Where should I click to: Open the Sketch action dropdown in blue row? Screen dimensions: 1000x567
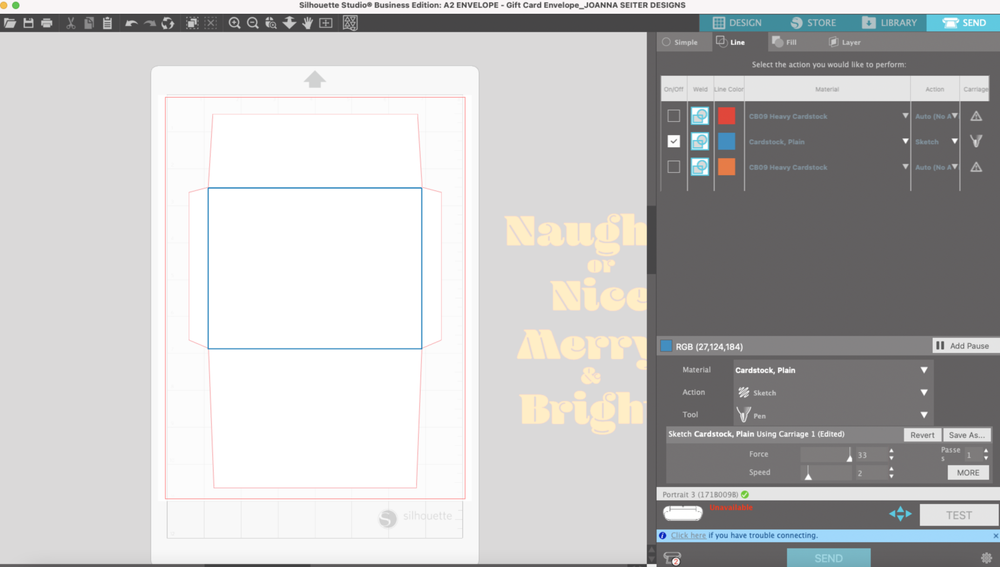tap(955, 142)
